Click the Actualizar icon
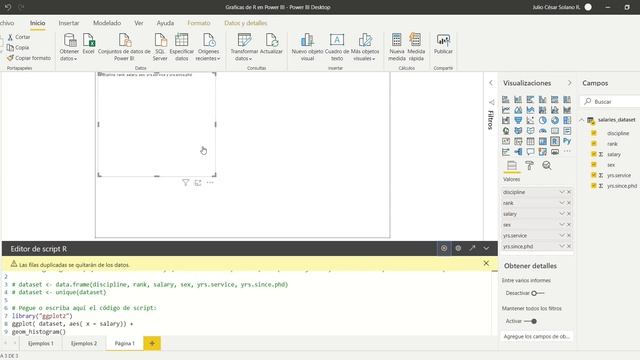The width and height of the screenshot is (640, 360). [271, 41]
